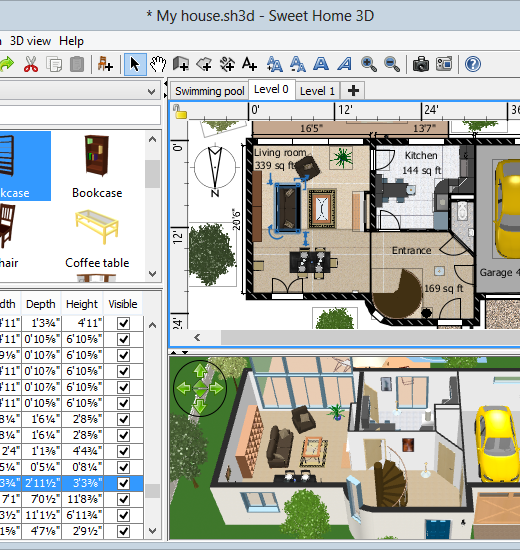Click the catalog search field

click(x=80, y=115)
